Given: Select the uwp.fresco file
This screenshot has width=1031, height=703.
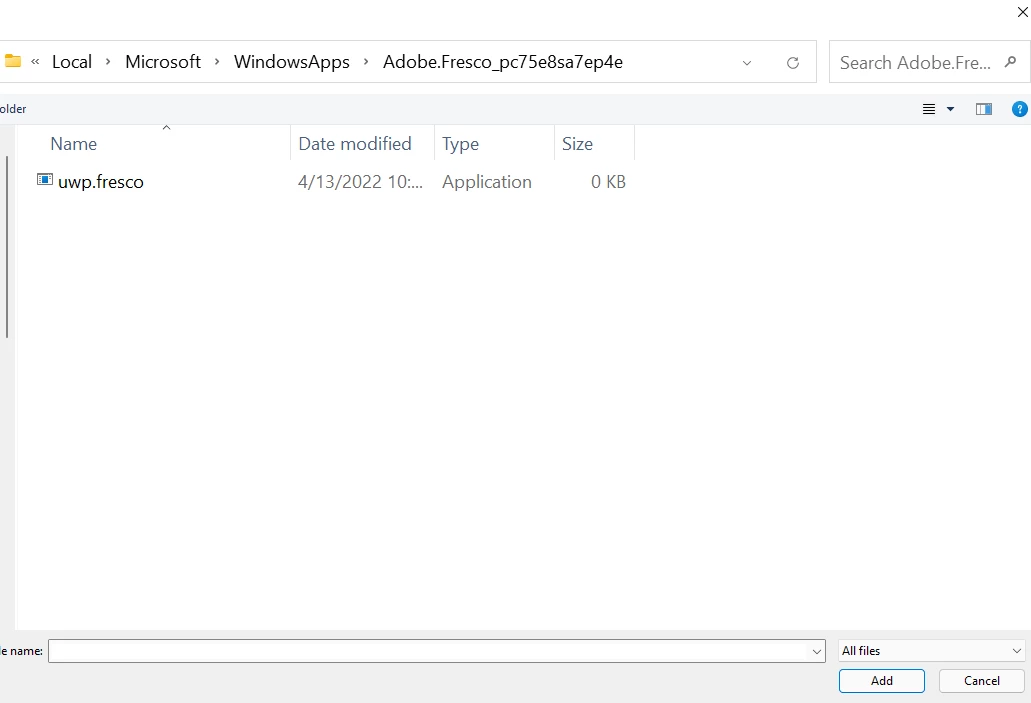Looking at the screenshot, I should click(x=101, y=182).
